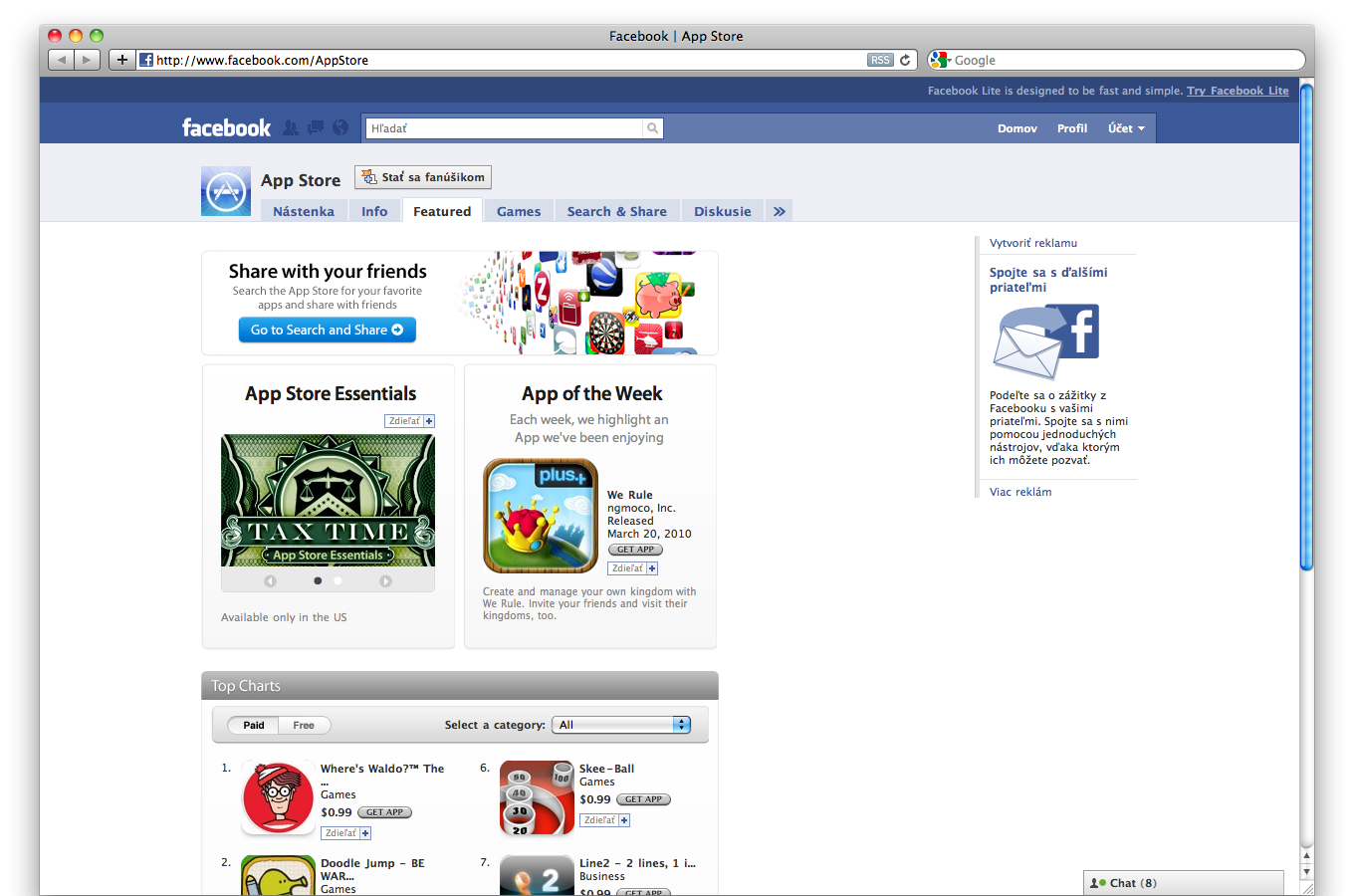Click GET APP for Where's Waldo

pyautogui.click(x=384, y=812)
